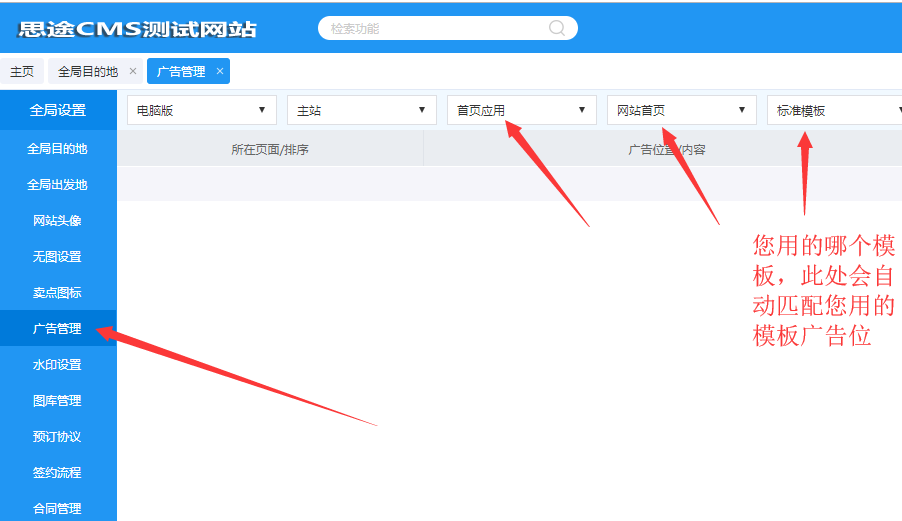Open 全局目的地 in the sidebar
The height and width of the screenshot is (521, 902).
[57, 149]
